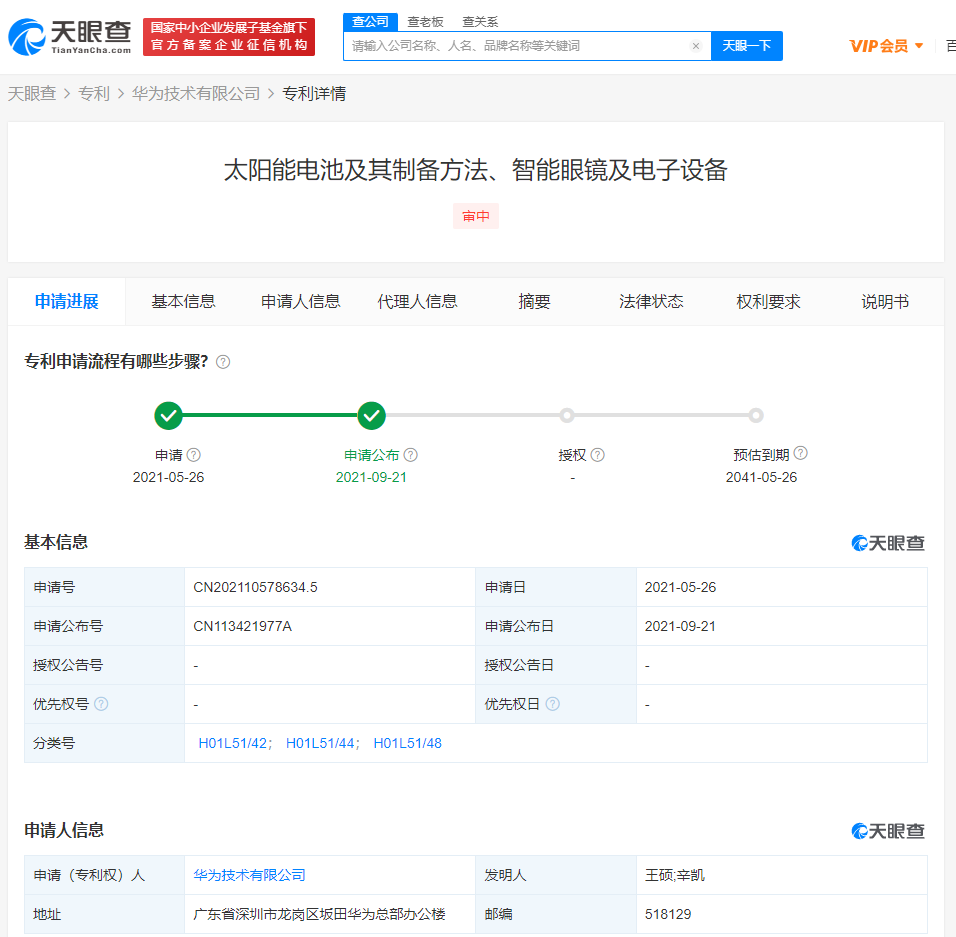The width and height of the screenshot is (956, 937).
Task: Click the red 国家中小企业发展子基金 banner
Action: tap(229, 37)
